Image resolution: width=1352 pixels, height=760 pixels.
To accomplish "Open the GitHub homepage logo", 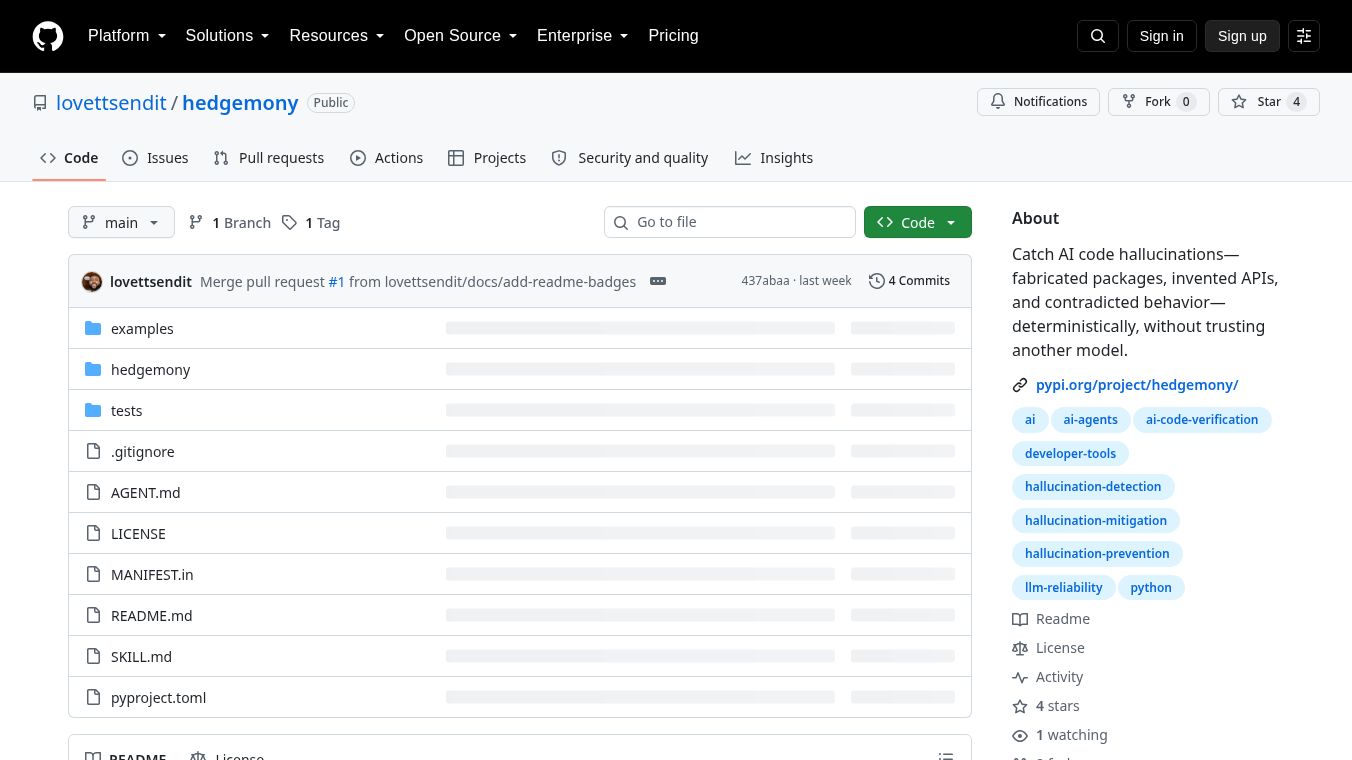I will pyautogui.click(x=48, y=36).
